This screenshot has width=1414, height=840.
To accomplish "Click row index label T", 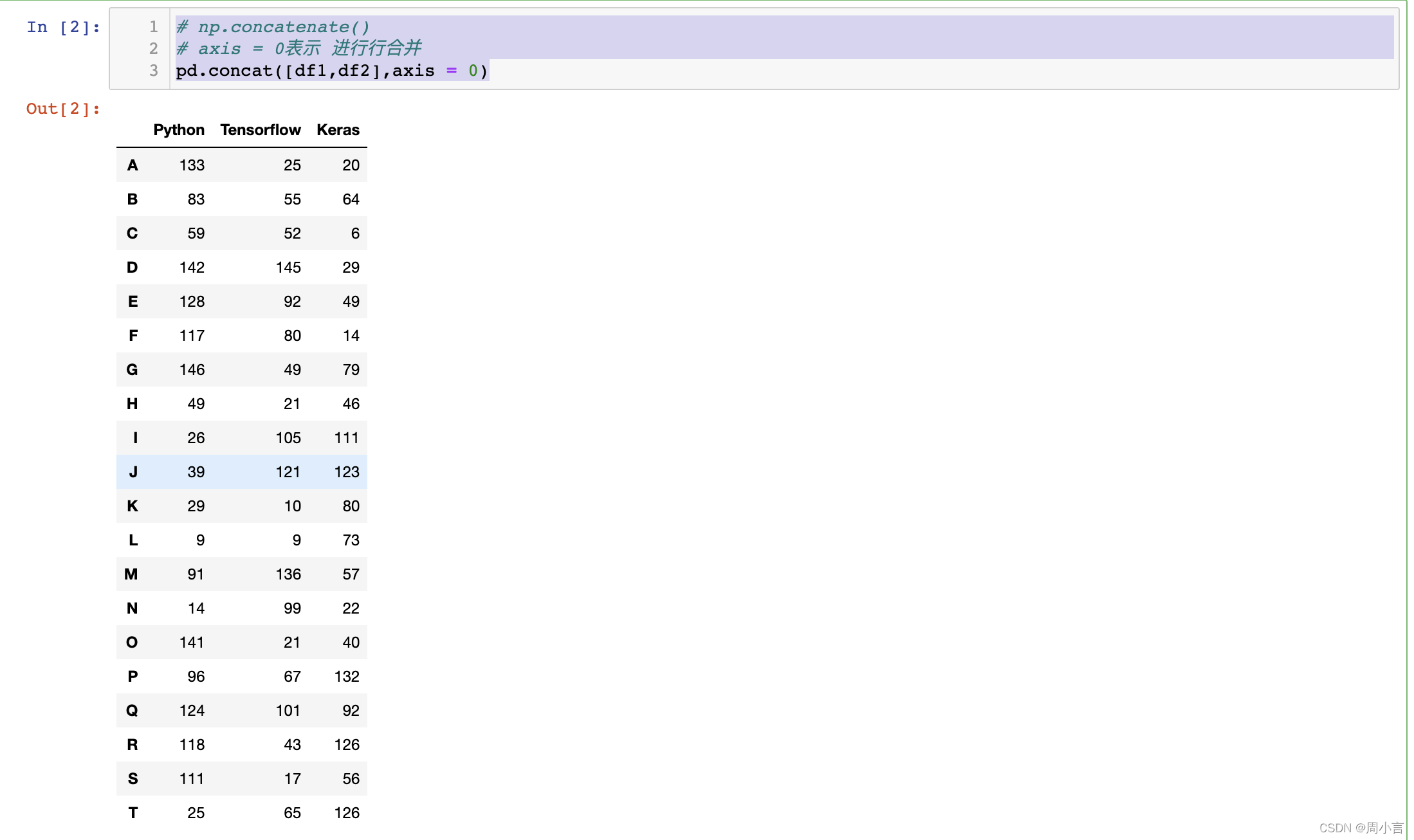I will click(x=133, y=813).
